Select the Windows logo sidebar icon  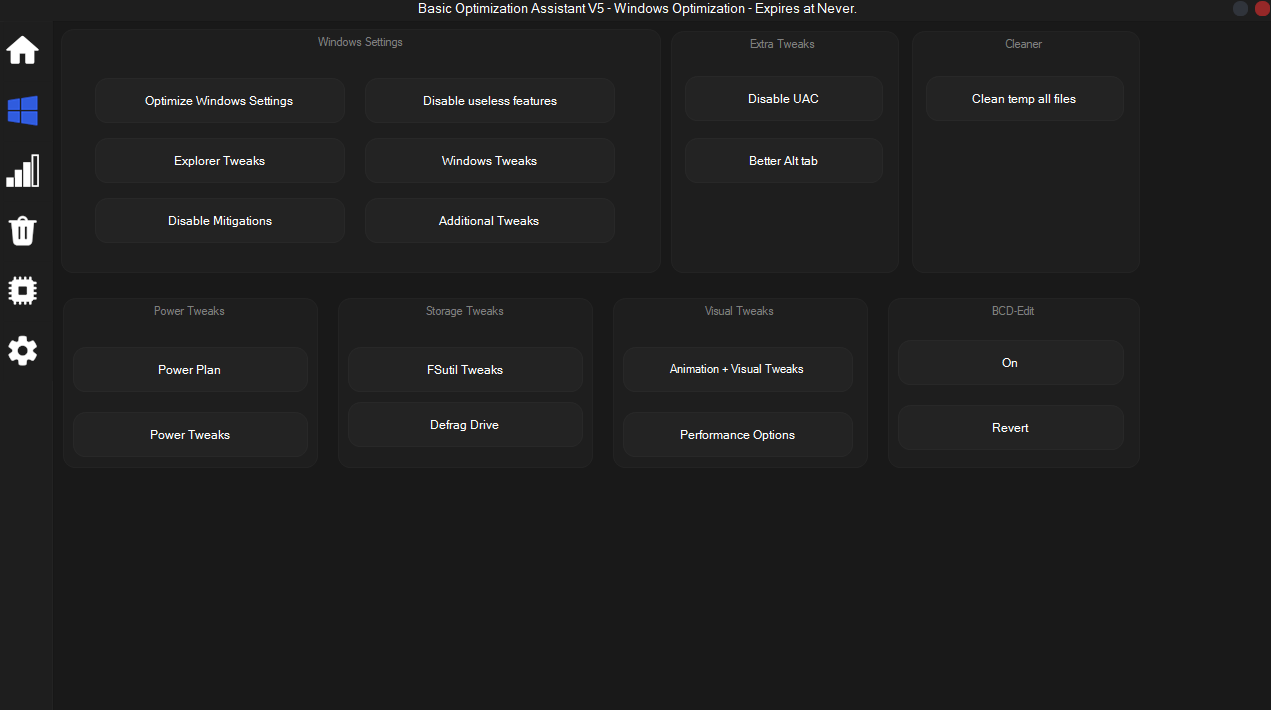(22, 111)
